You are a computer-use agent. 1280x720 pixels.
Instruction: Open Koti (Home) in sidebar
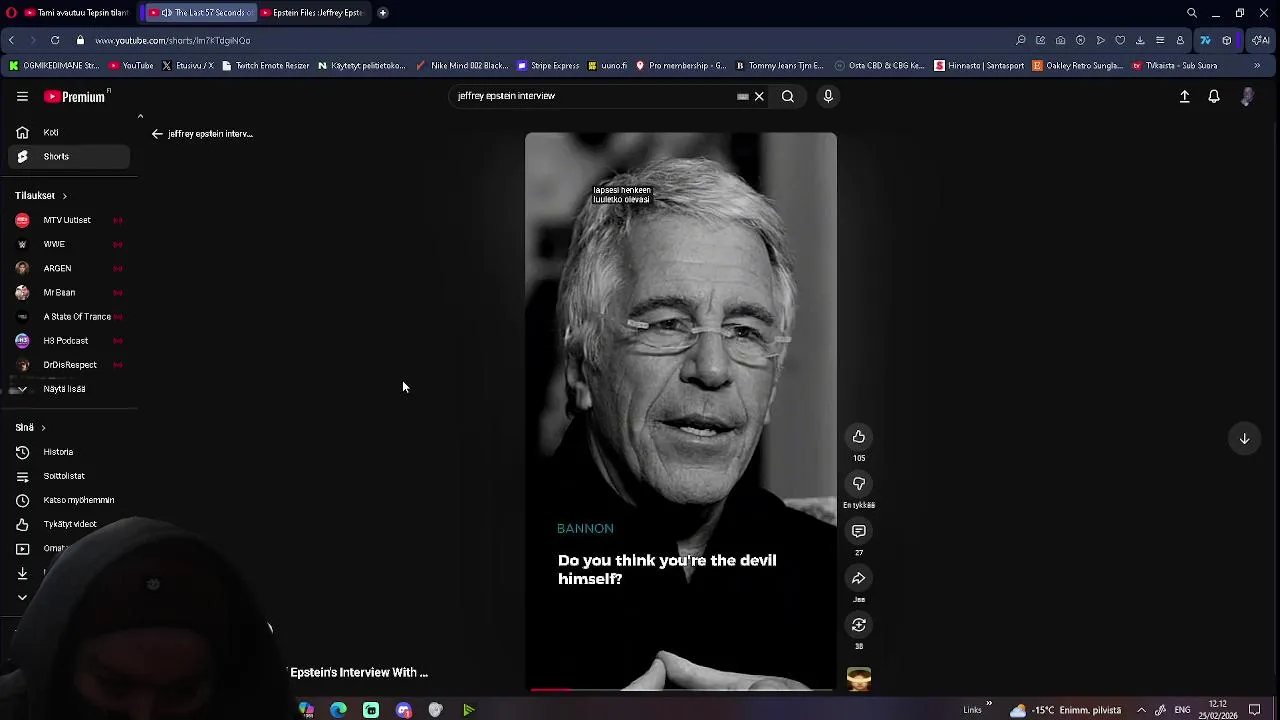coord(69,132)
